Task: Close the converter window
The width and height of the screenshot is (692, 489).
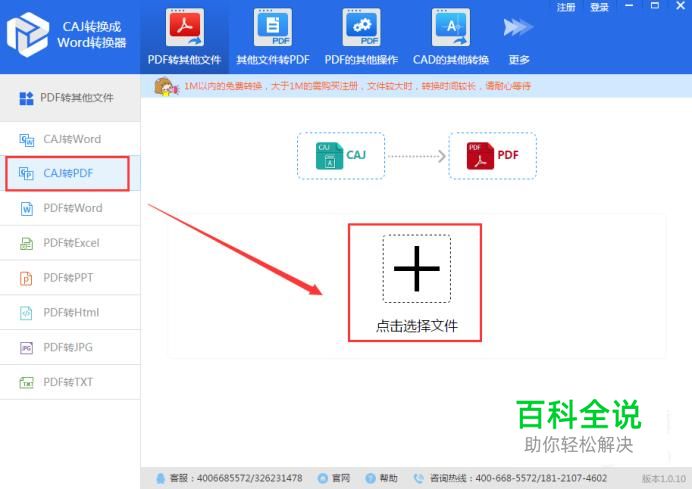Action: (681, 6)
